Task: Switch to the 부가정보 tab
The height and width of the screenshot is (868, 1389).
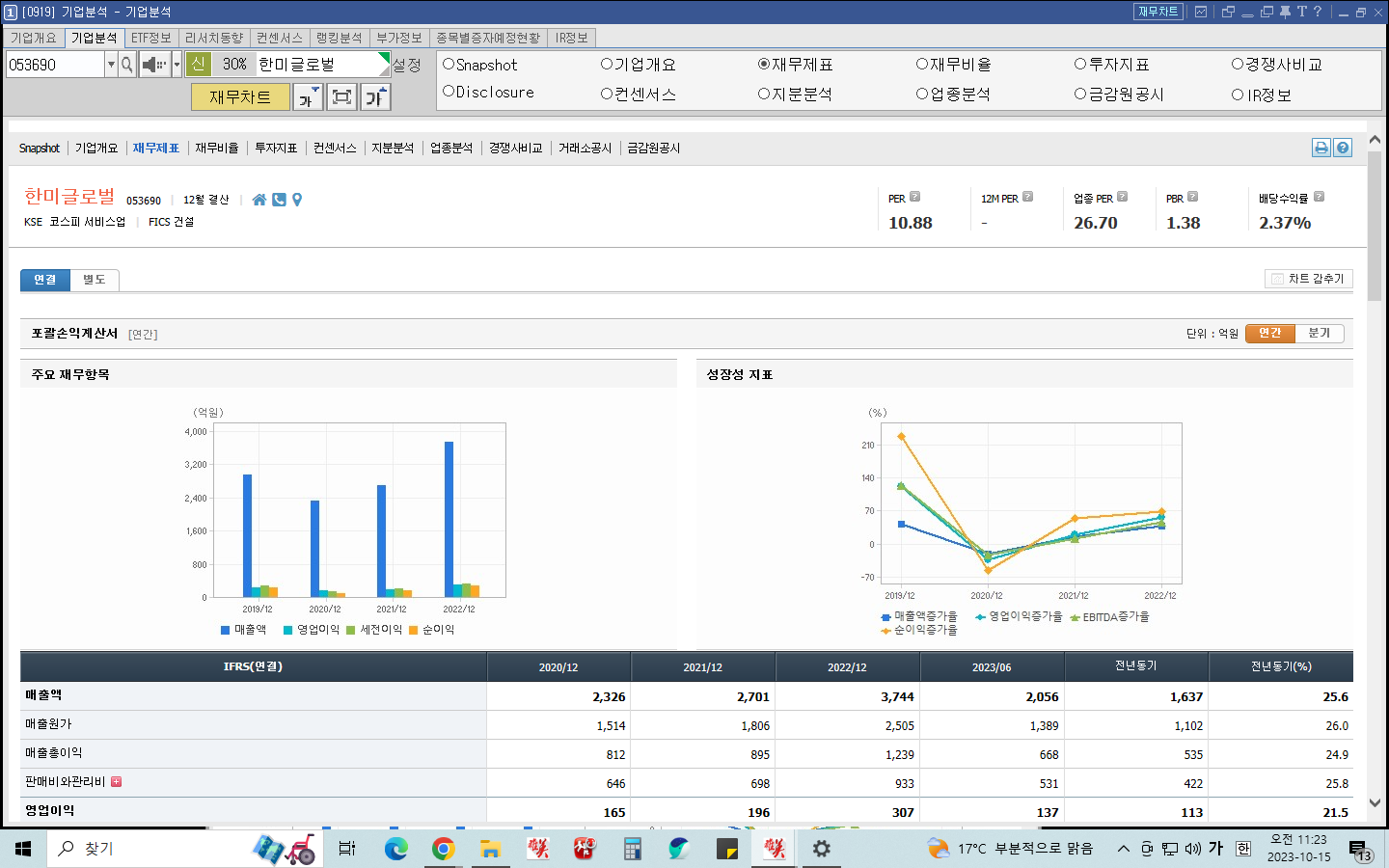Action: (399, 38)
